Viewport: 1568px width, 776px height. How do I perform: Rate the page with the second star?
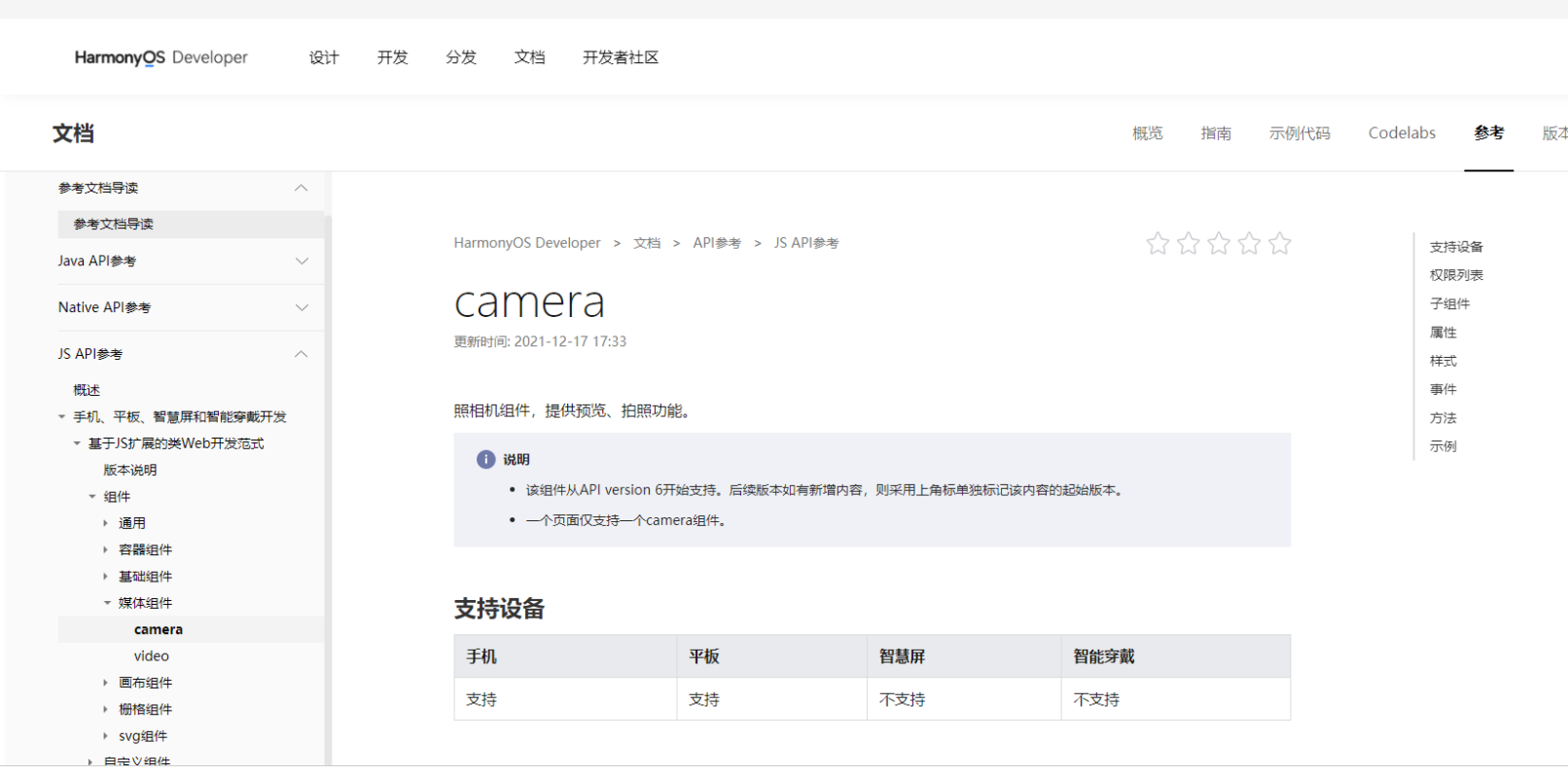pos(1189,243)
